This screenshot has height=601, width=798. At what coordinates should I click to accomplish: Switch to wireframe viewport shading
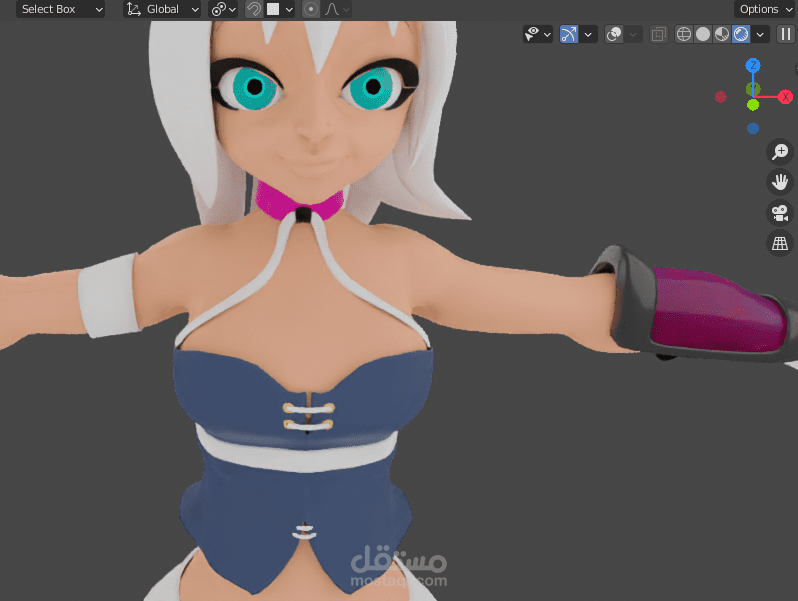coord(683,35)
